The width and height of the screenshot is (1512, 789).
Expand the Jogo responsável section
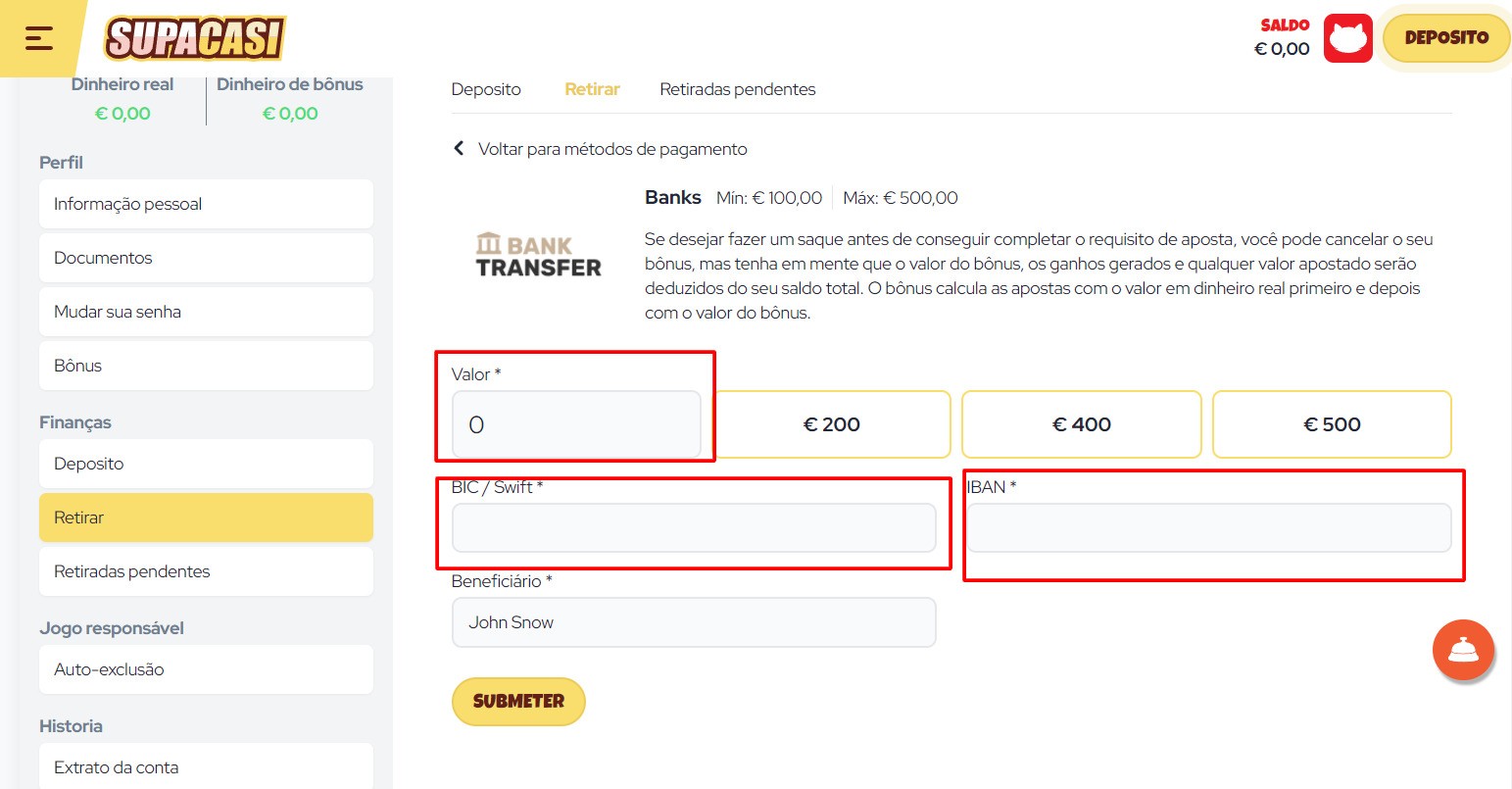coord(111,627)
